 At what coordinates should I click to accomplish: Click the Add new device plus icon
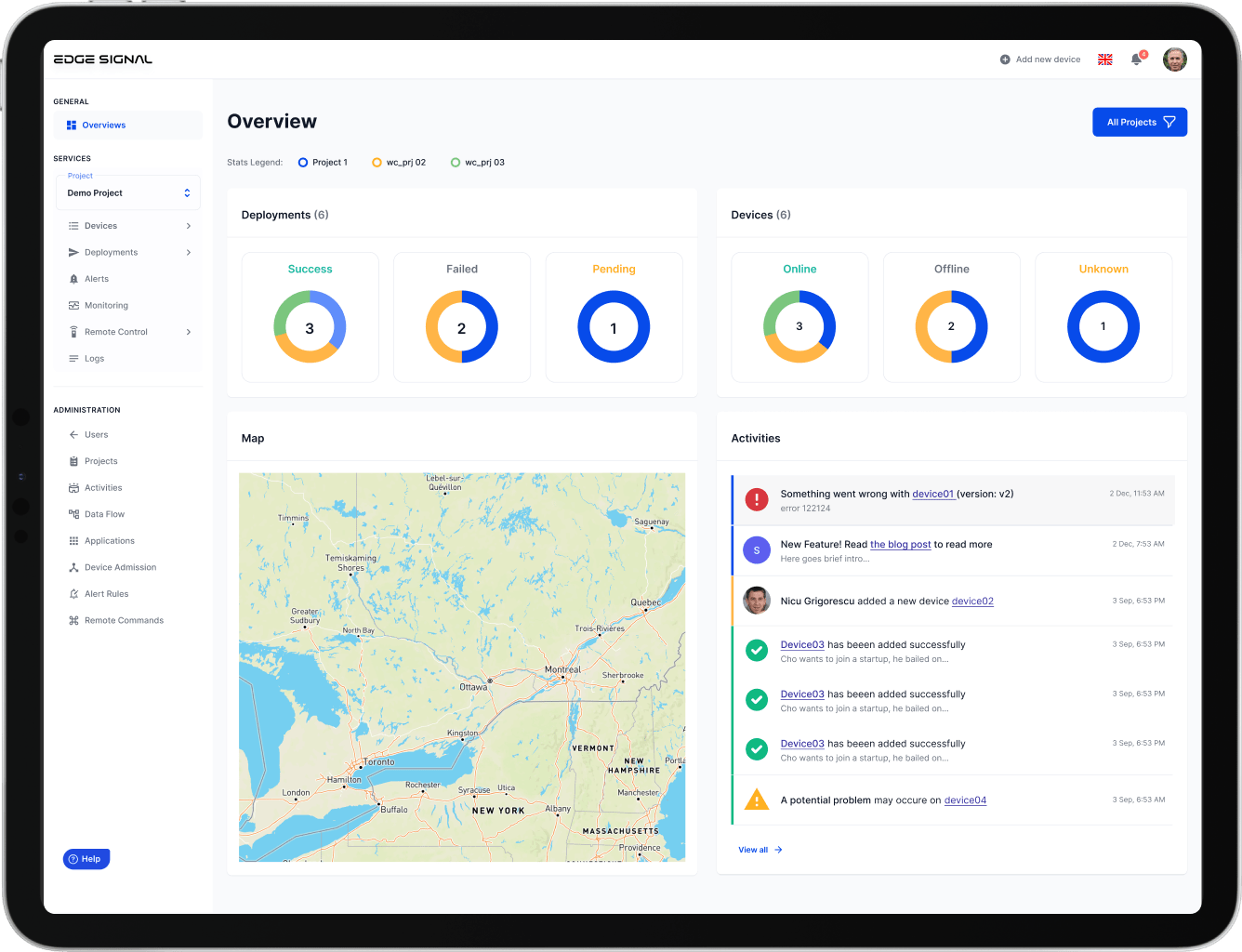1004,59
